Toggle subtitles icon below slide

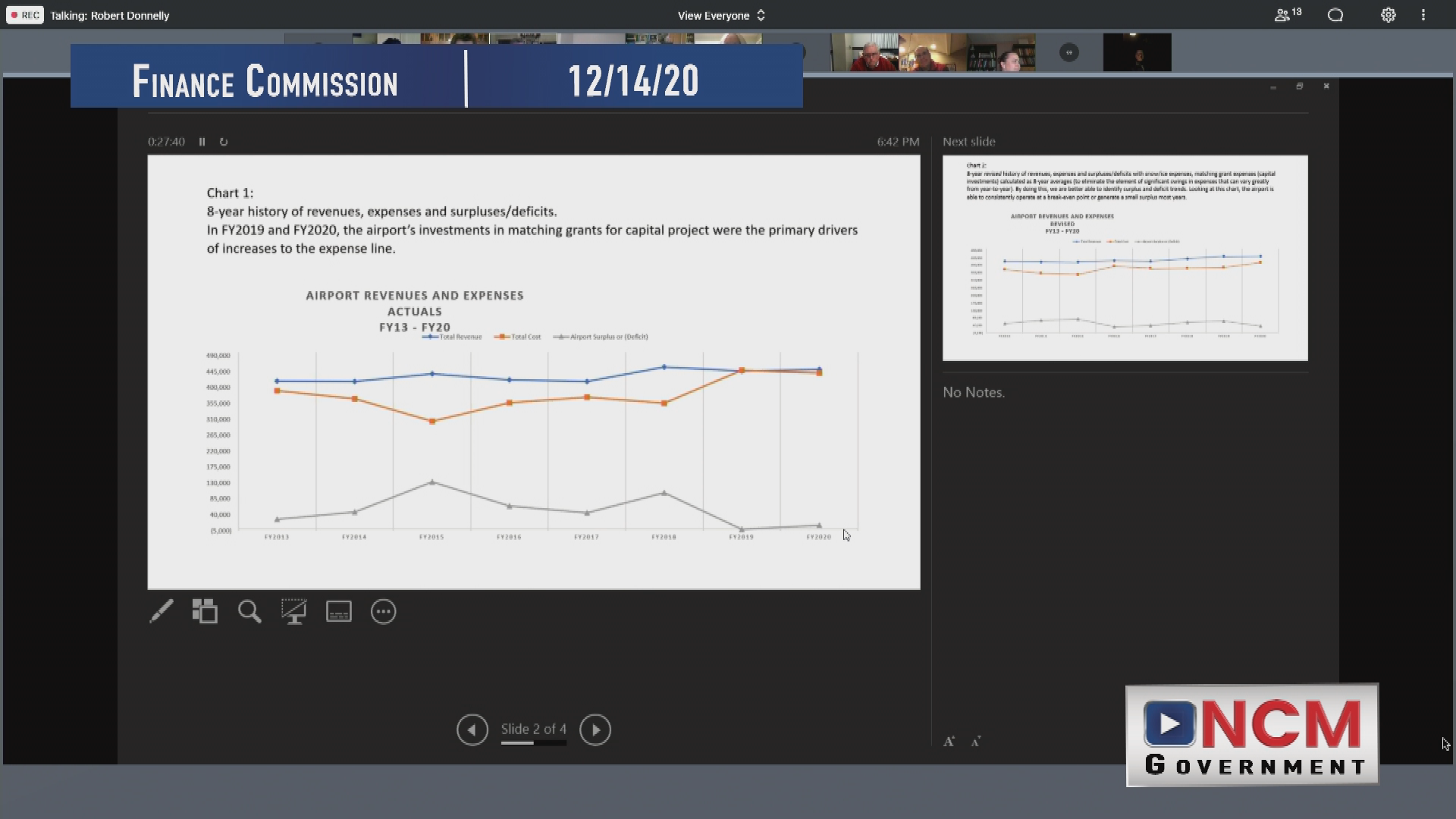(339, 611)
